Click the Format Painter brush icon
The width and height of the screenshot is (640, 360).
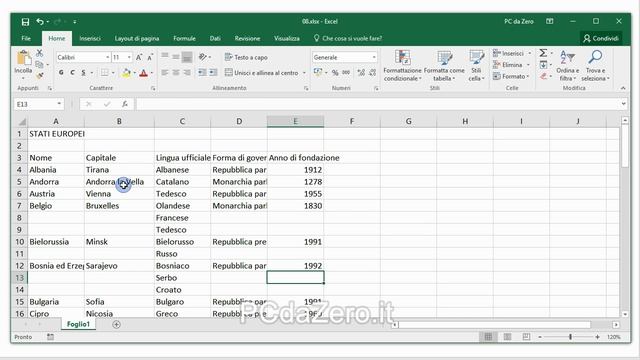point(40,76)
